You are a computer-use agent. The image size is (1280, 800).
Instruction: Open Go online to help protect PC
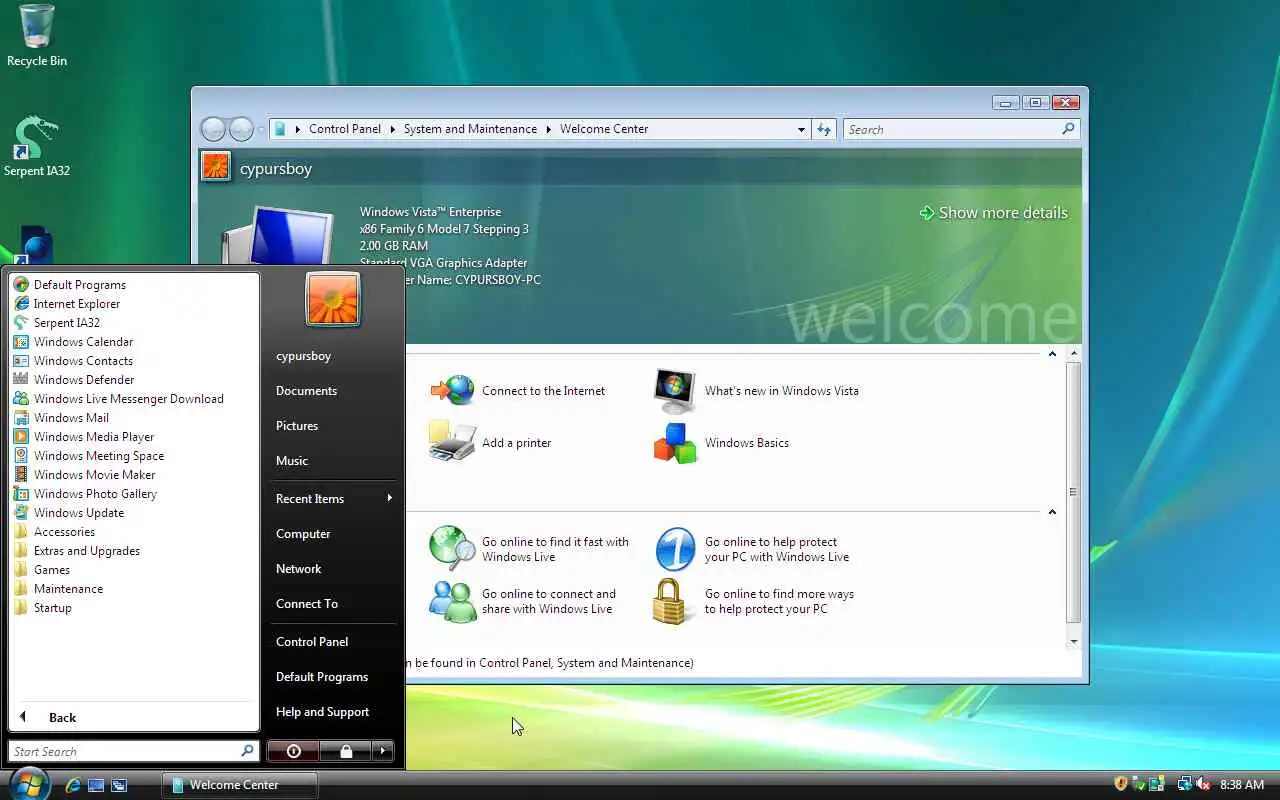point(752,549)
